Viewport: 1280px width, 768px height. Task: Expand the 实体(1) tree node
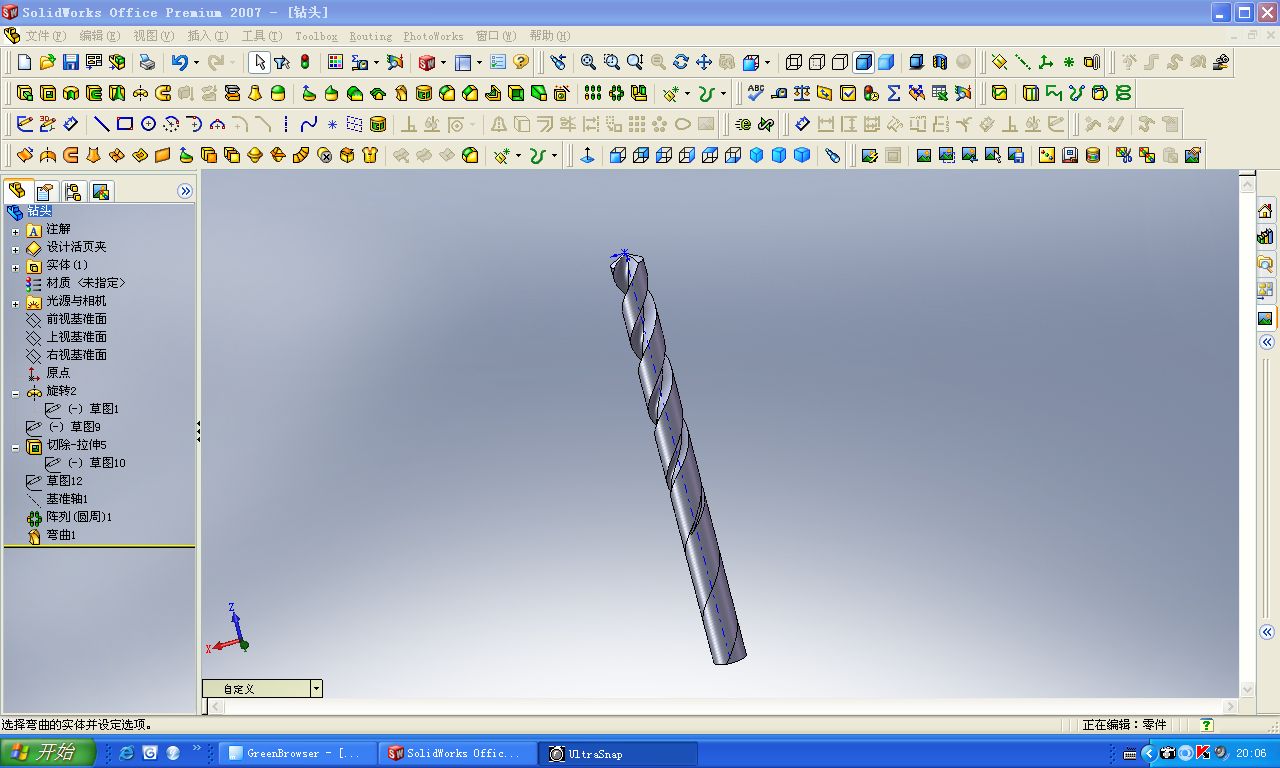click(x=15, y=267)
